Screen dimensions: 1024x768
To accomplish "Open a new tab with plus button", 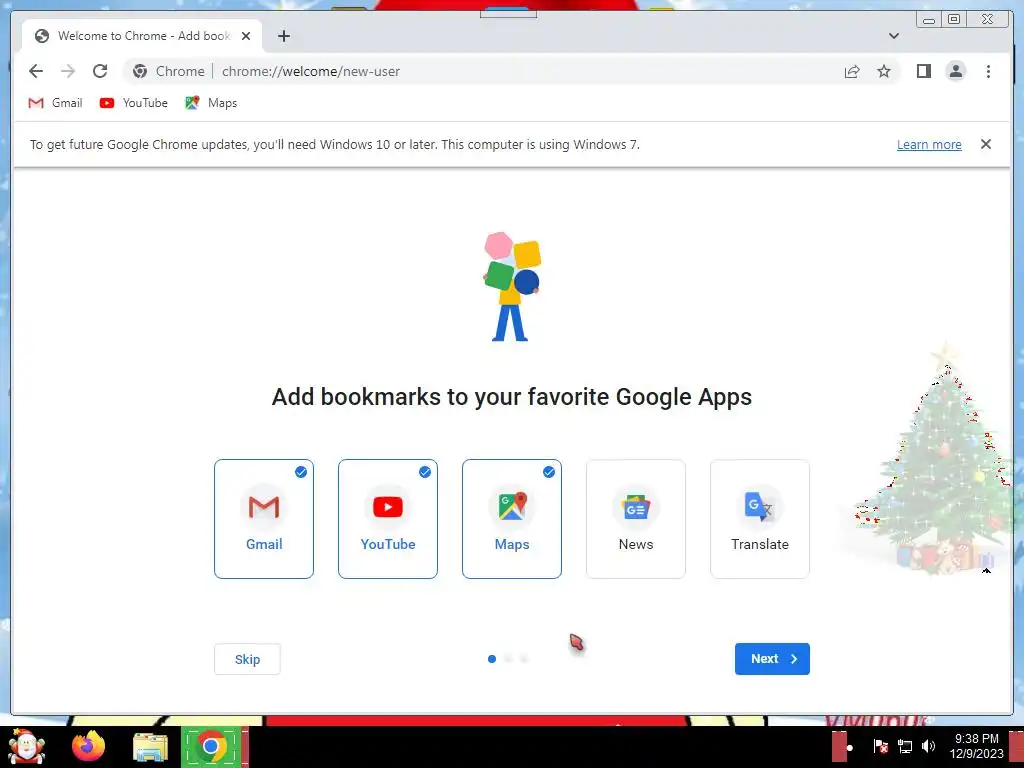I will click(x=283, y=36).
